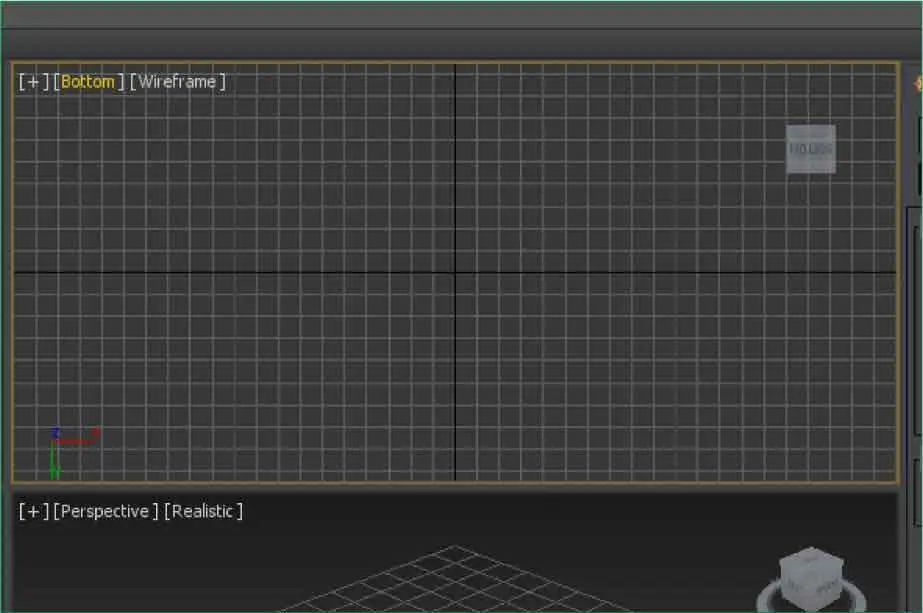Open the Bottom view label menu
The height and width of the screenshot is (613, 923).
point(88,81)
